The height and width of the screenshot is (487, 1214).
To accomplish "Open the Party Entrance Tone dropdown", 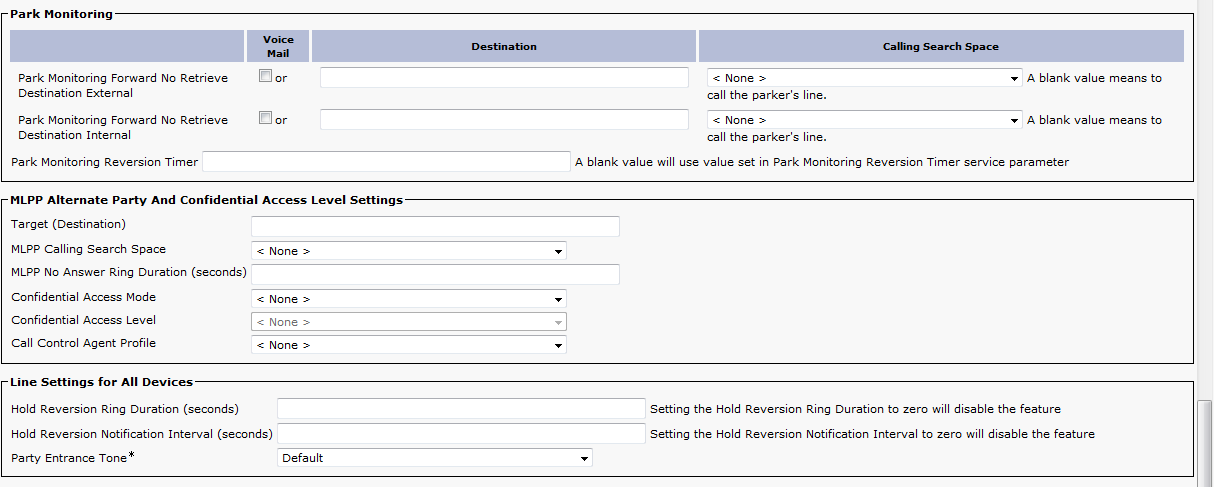I will (x=434, y=458).
